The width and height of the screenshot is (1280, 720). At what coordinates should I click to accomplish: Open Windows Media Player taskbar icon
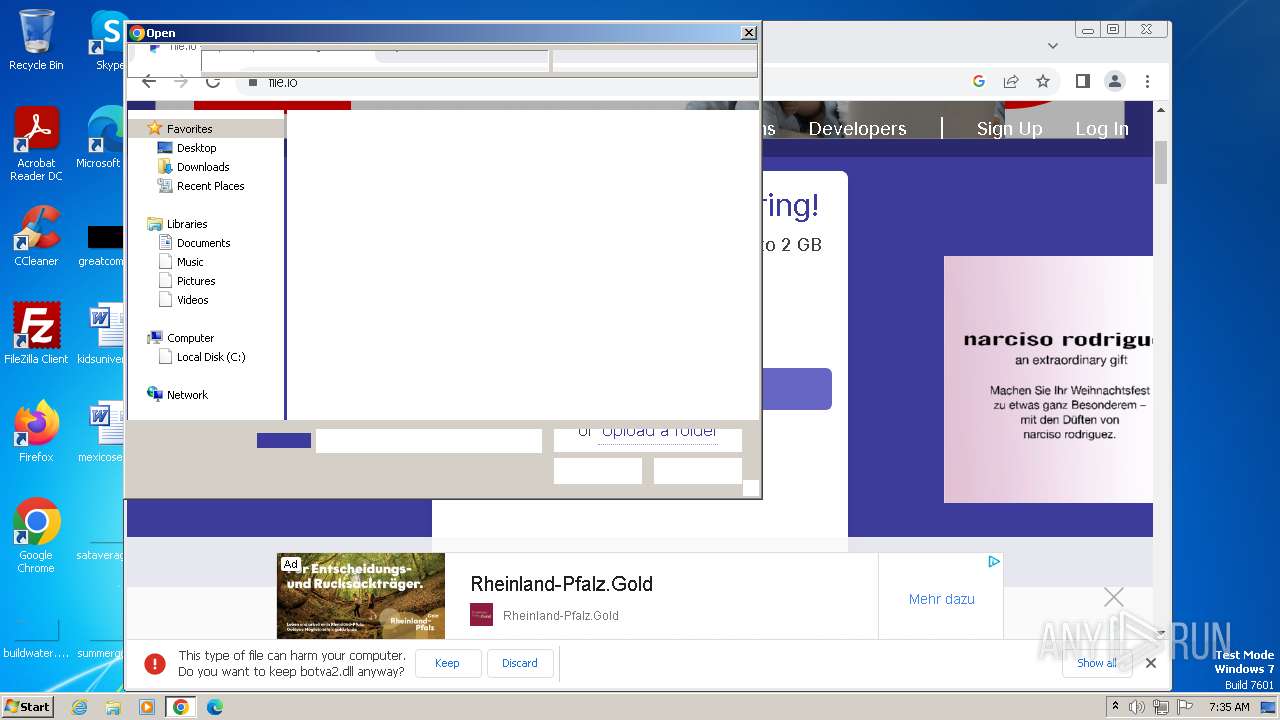[147, 707]
